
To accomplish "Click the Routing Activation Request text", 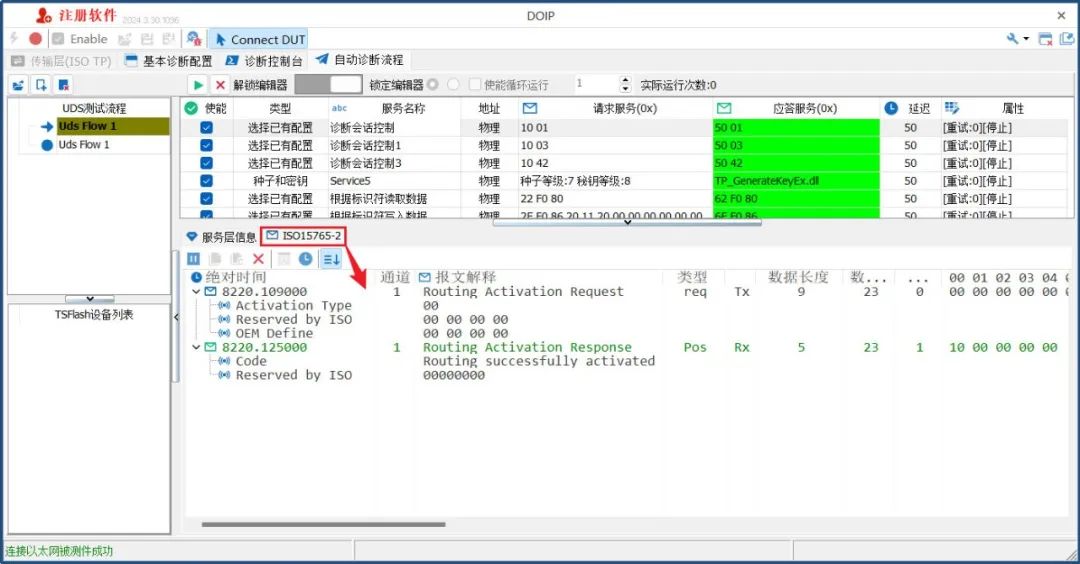I will [x=523, y=292].
